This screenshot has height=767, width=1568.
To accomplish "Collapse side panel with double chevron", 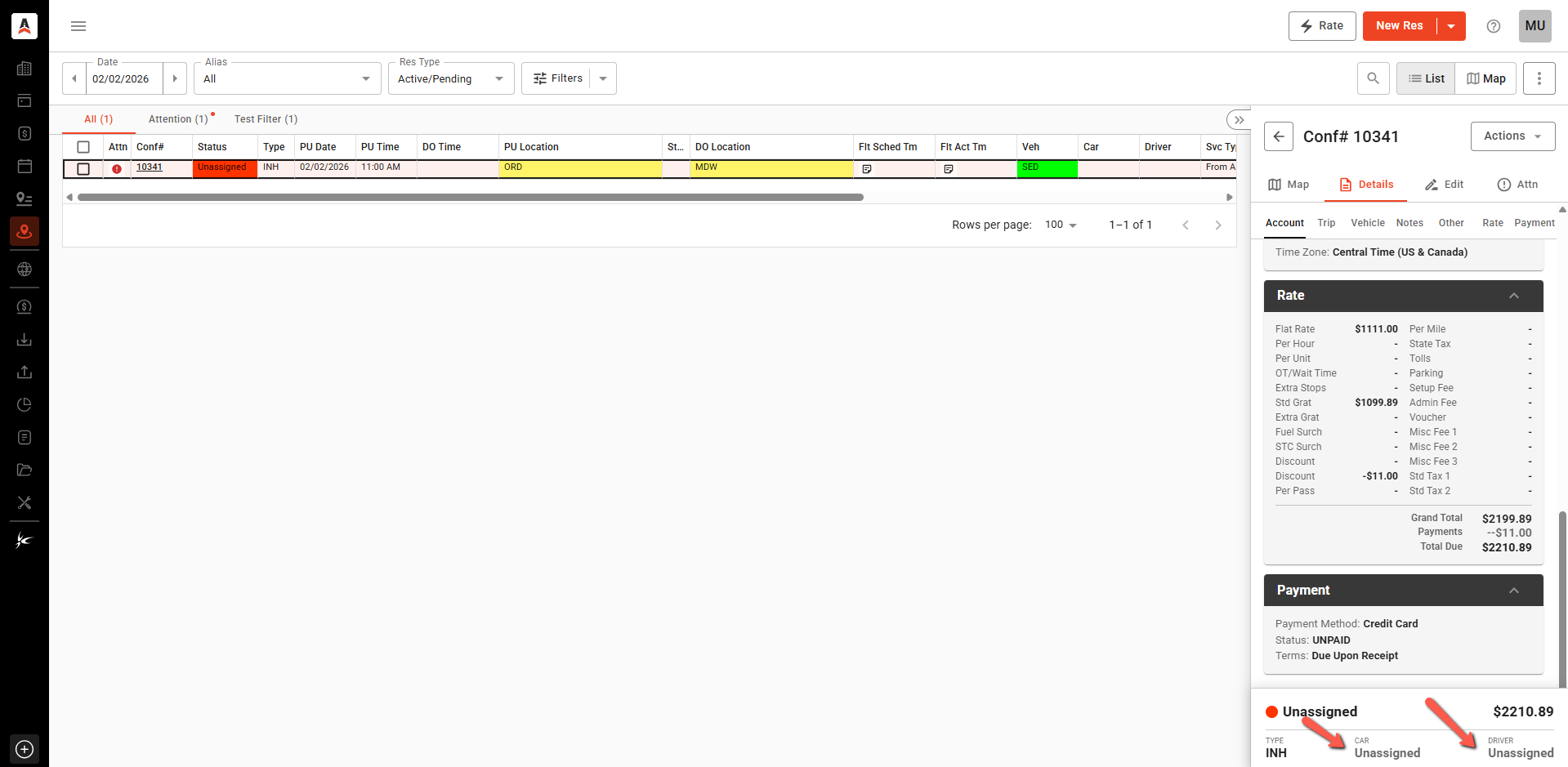I will [x=1239, y=120].
